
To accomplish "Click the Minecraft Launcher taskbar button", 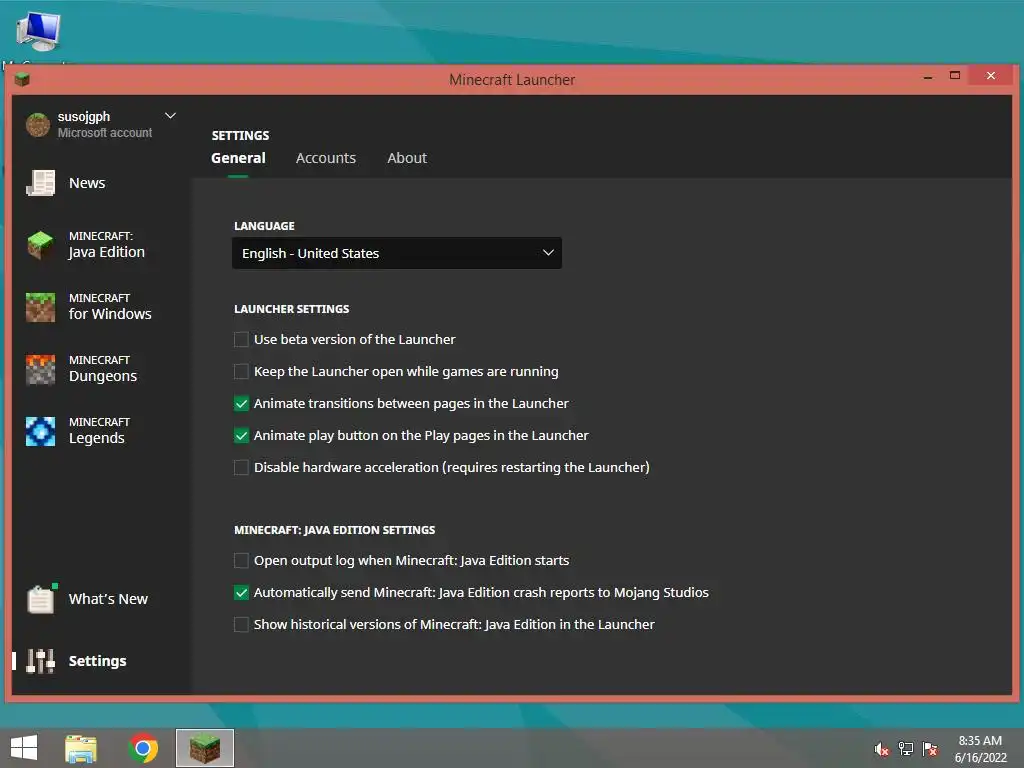I will pyautogui.click(x=204, y=748).
